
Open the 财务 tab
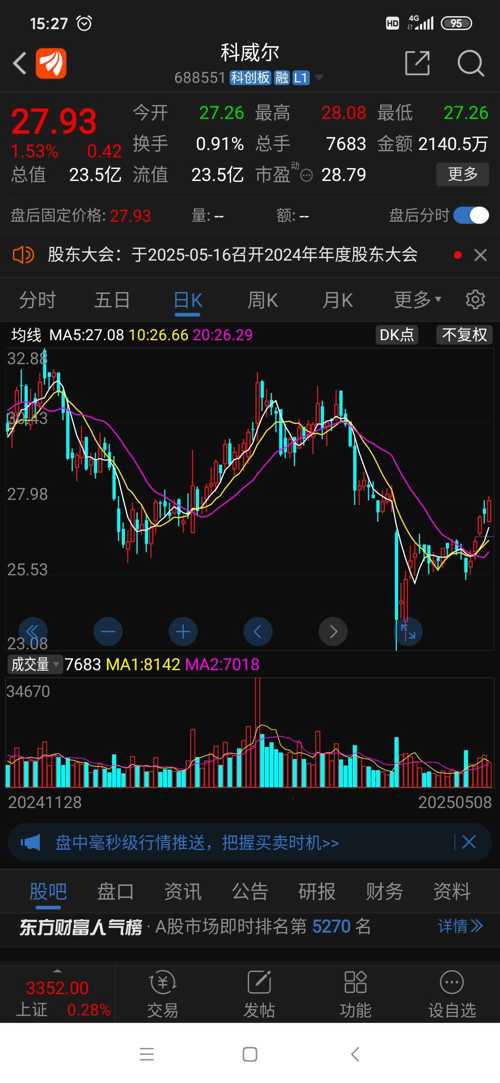click(x=385, y=892)
